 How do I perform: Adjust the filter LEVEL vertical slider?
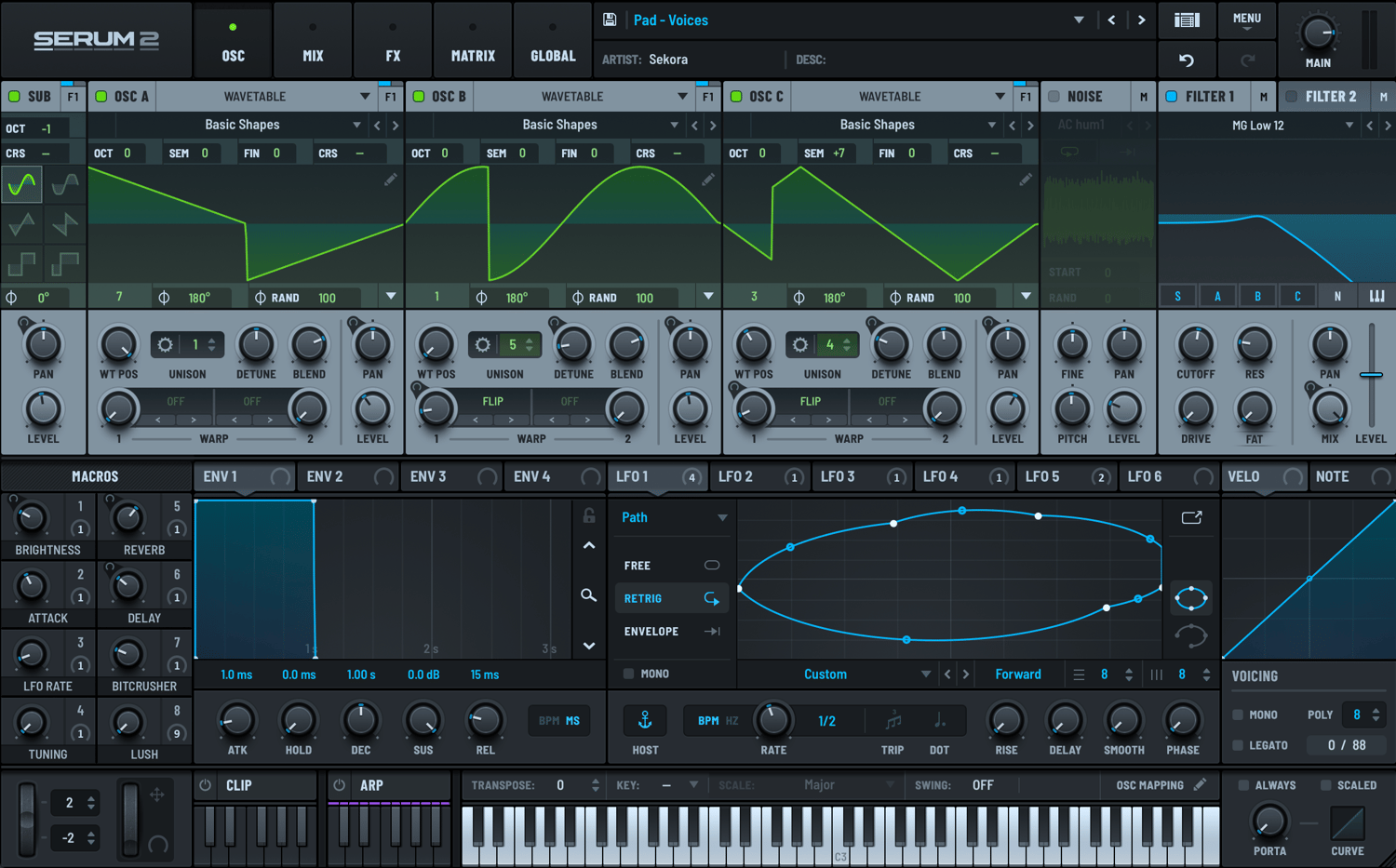(1371, 374)
